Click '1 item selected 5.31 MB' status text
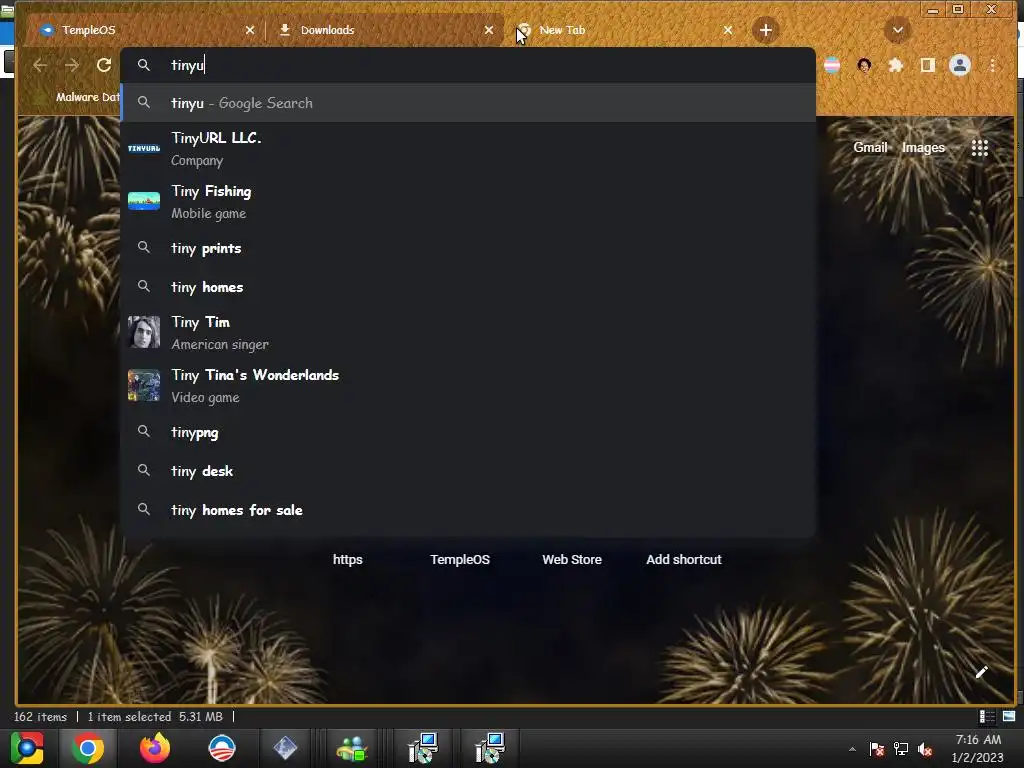 [x=155, y=716]
